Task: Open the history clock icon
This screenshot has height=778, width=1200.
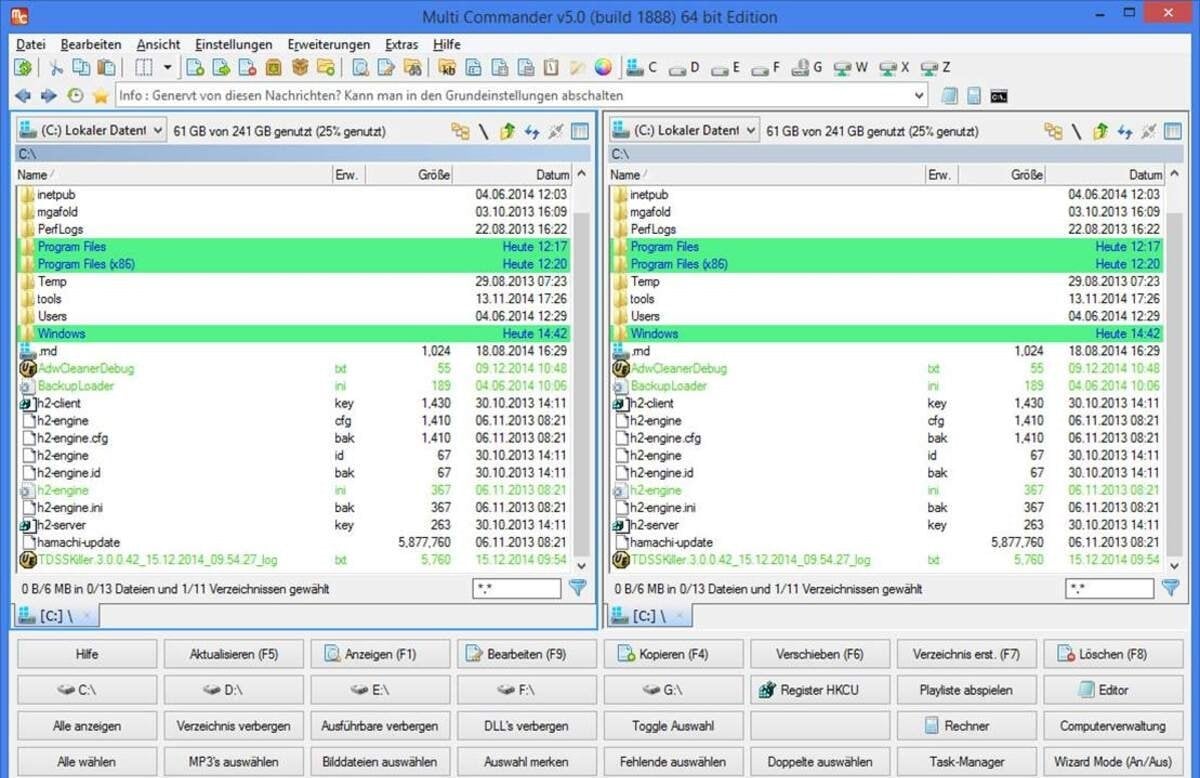Action: pyautogui.click(x=75, y=96)
